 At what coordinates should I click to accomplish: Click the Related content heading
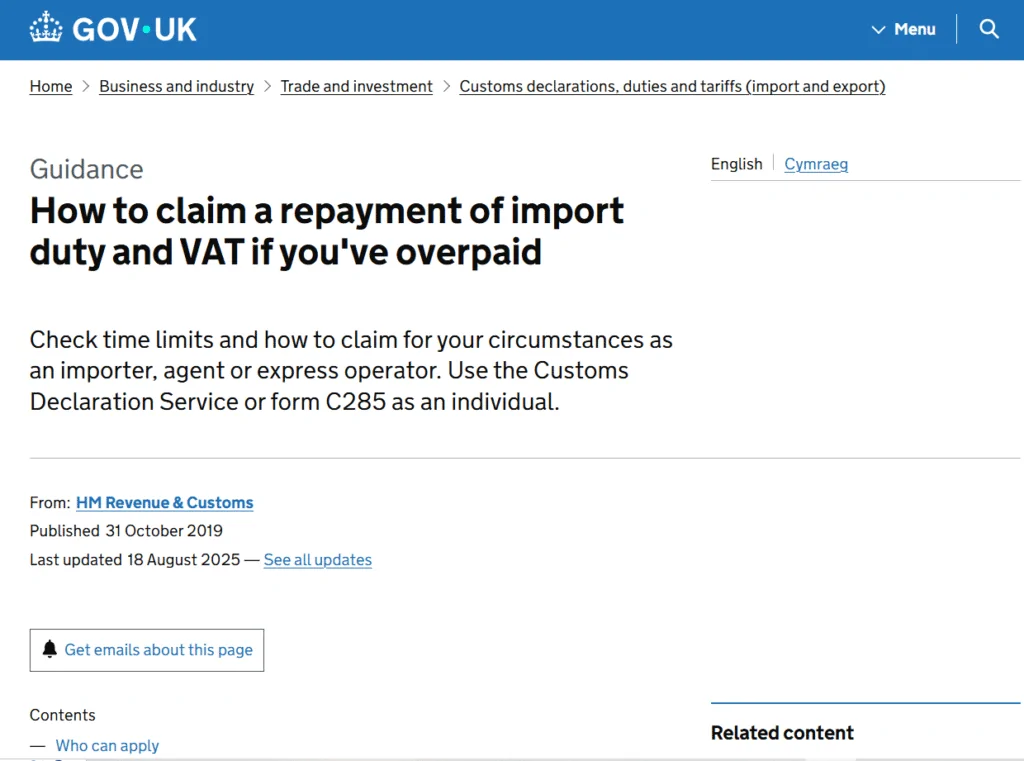(782, 733)
